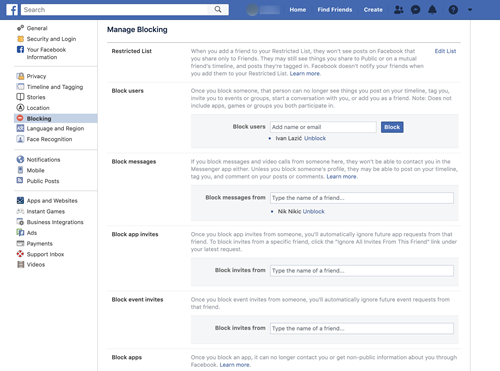
Task: Click the Mobile phone icon
Action: click(20, 170)
